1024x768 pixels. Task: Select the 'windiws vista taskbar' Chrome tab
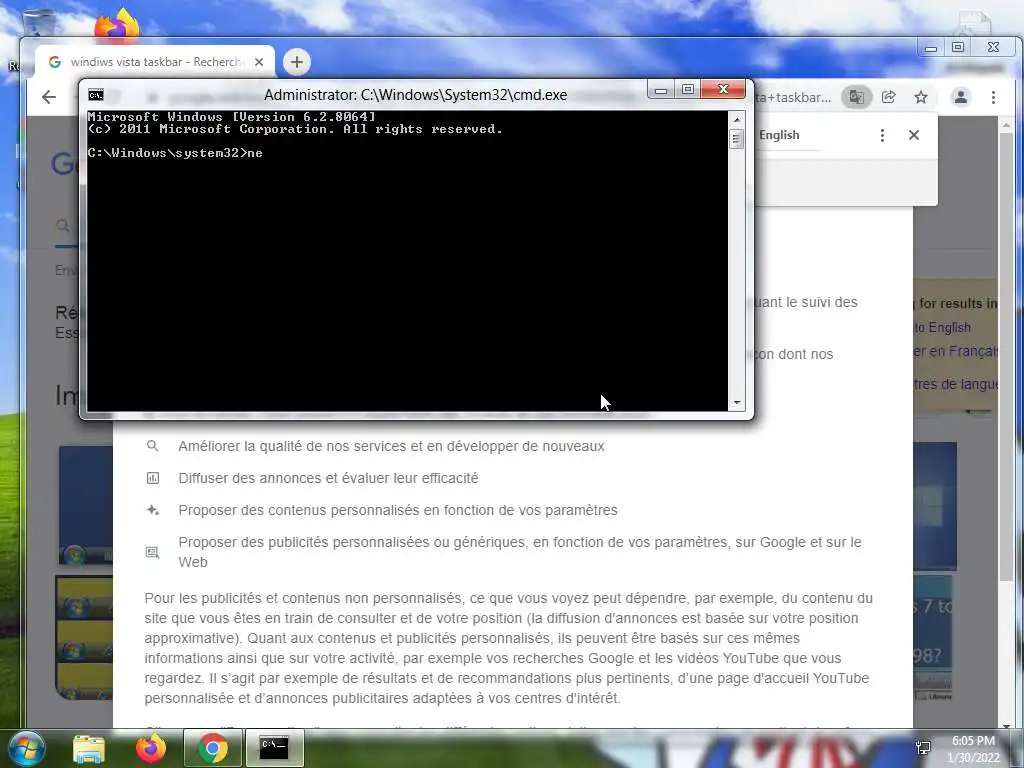coord(155,62)
